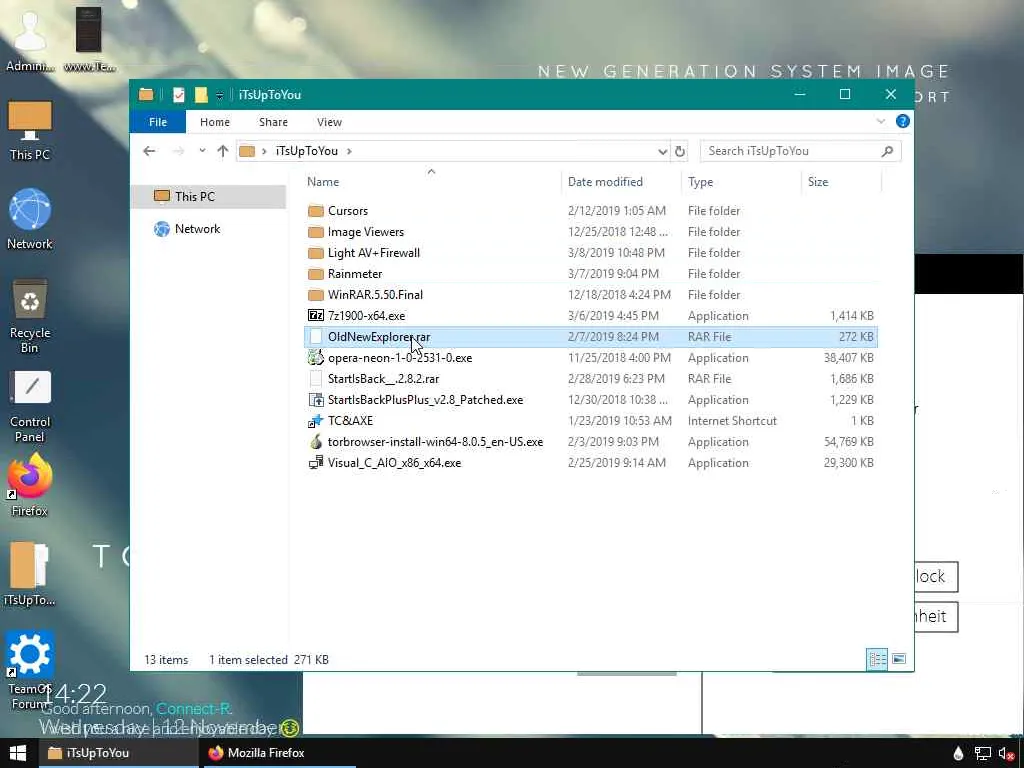Select the iTsUpToYou desktop folder
The width and height of the screenshot is (1024, 768).
click(29, 573)
